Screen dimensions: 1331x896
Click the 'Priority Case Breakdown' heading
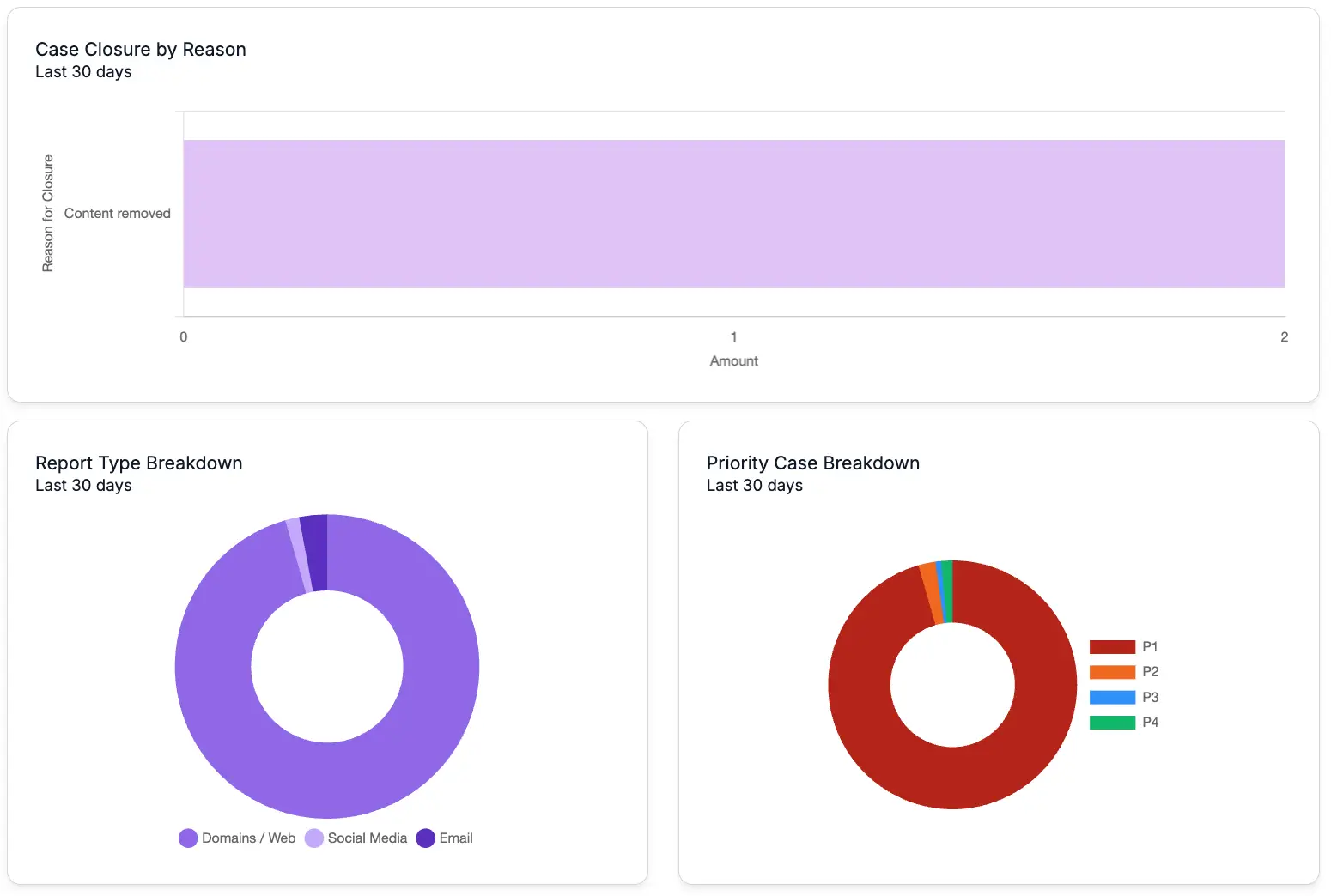(x=812, y=463)
